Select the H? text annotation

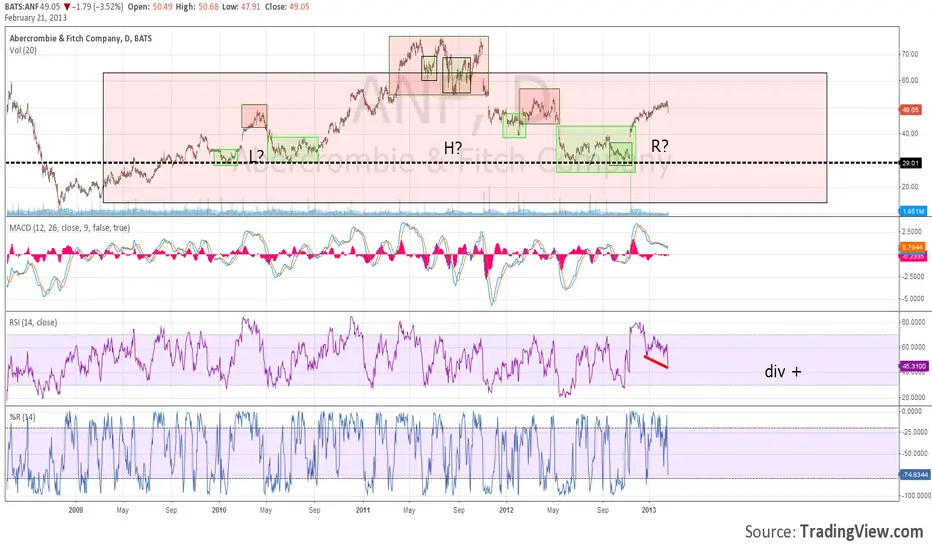[453, 148]
